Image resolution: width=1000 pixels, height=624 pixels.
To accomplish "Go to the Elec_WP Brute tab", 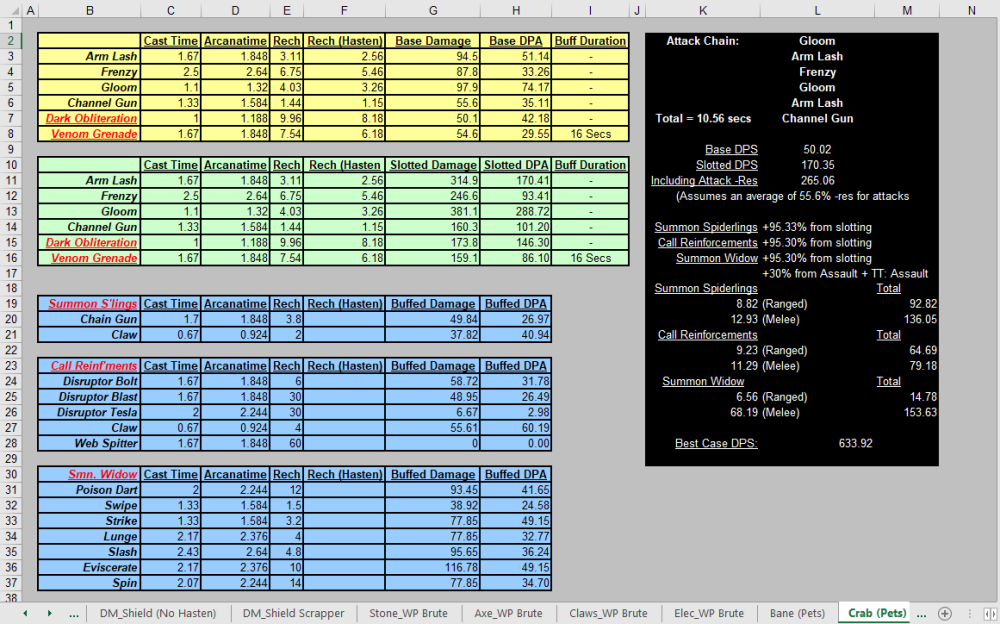I will point(708,613).
